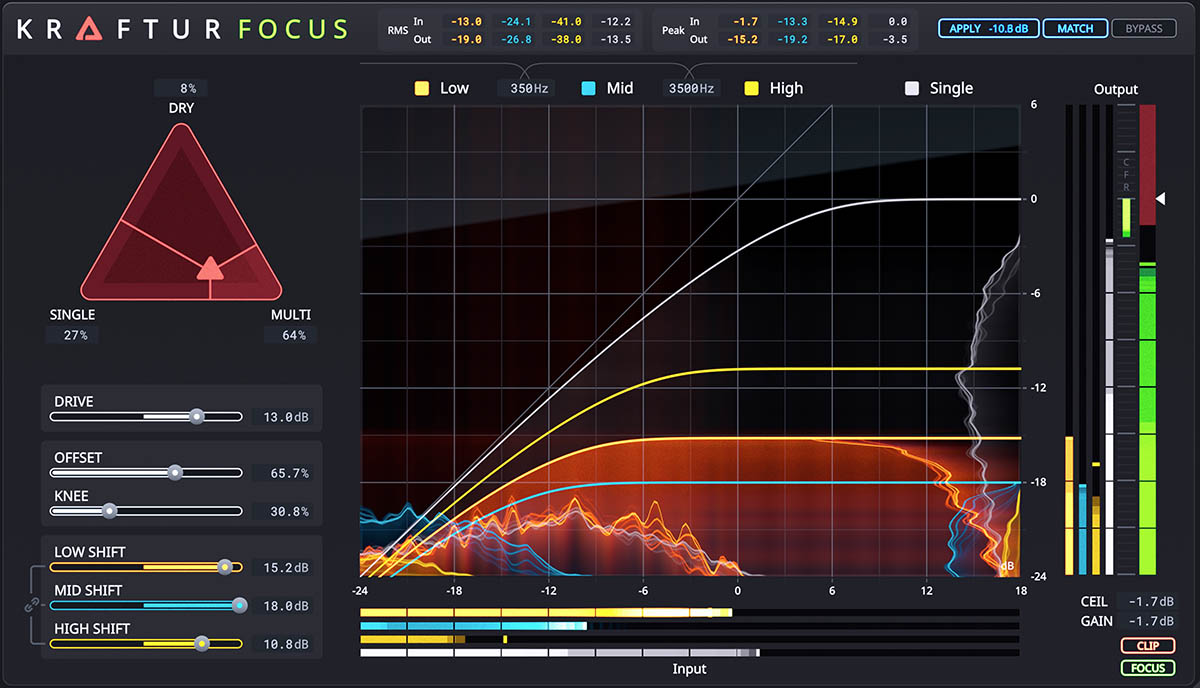The width and height of the screenshot is (1200, 688).
Task: Toggle the Low band yellow swatch
Action: (x=422, y=88)
